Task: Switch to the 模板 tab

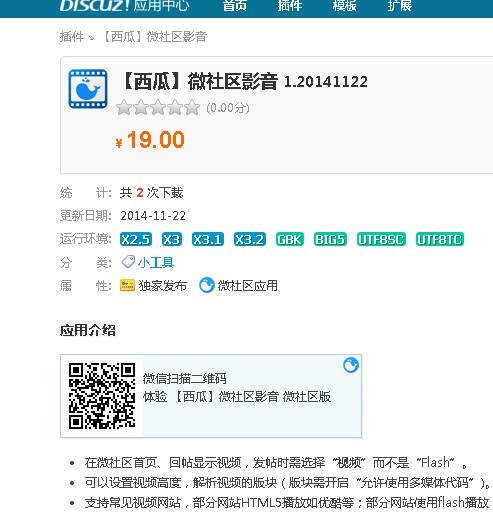Action: click(x=344, y=5)
